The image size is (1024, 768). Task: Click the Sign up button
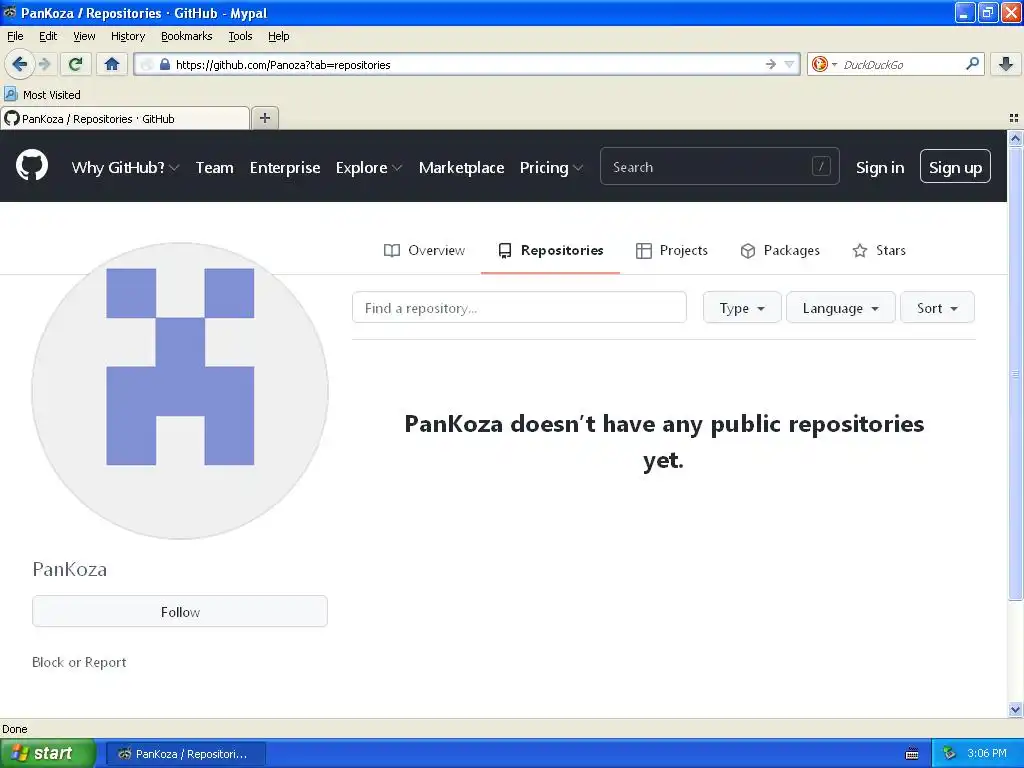tap(955, 167)
